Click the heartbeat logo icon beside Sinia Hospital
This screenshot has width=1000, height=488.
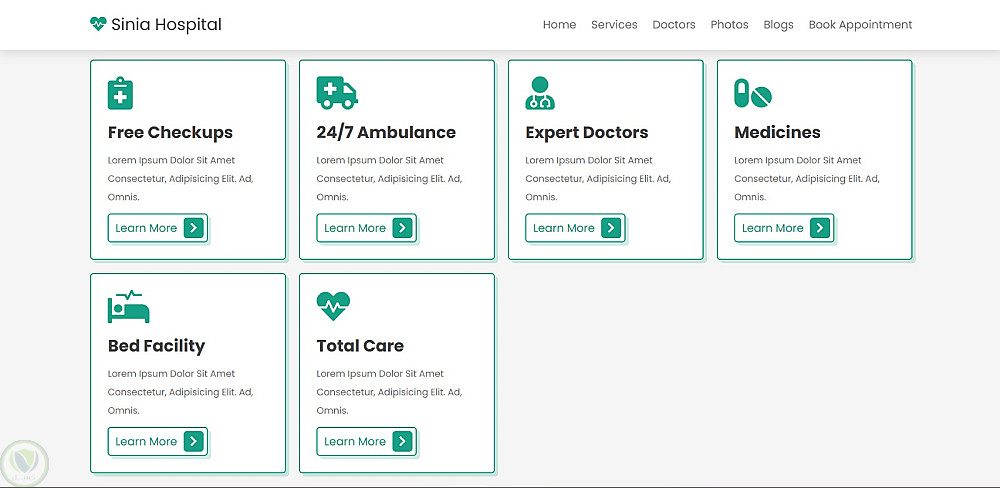98,25
